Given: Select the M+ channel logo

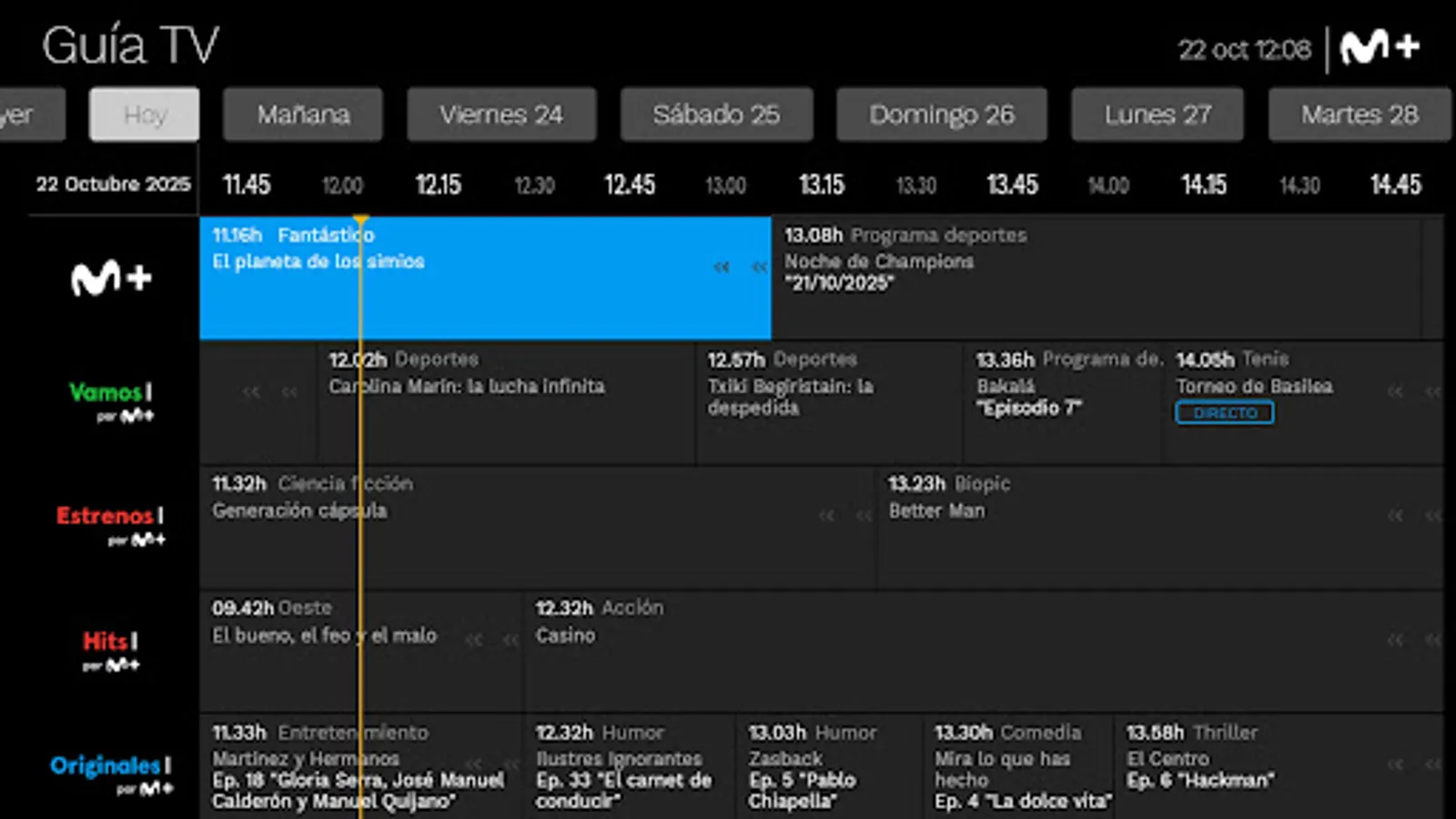Looking at the screenshot, I should click(x=111, y=278).
